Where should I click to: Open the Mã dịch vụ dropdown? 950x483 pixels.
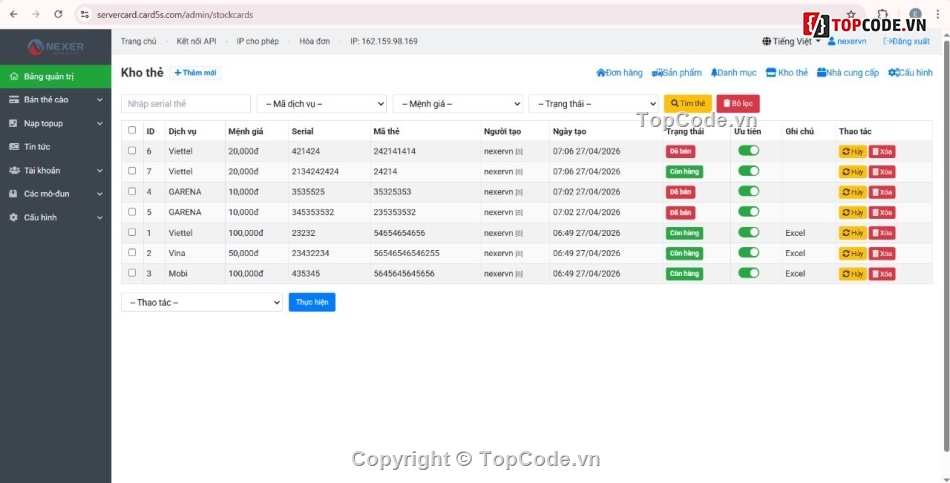[322, 104]
